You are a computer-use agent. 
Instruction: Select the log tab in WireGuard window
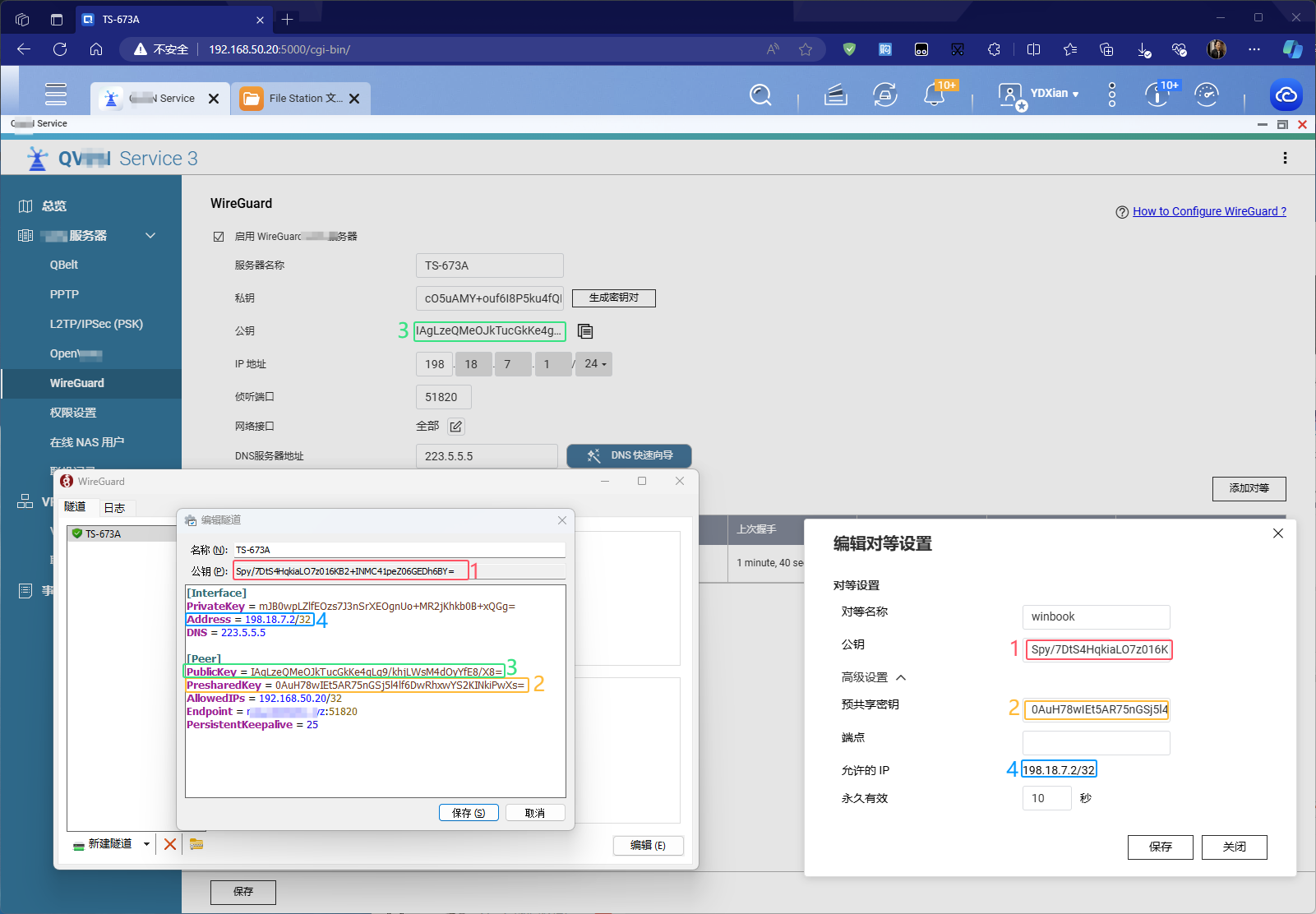click(x=115, y=508)
